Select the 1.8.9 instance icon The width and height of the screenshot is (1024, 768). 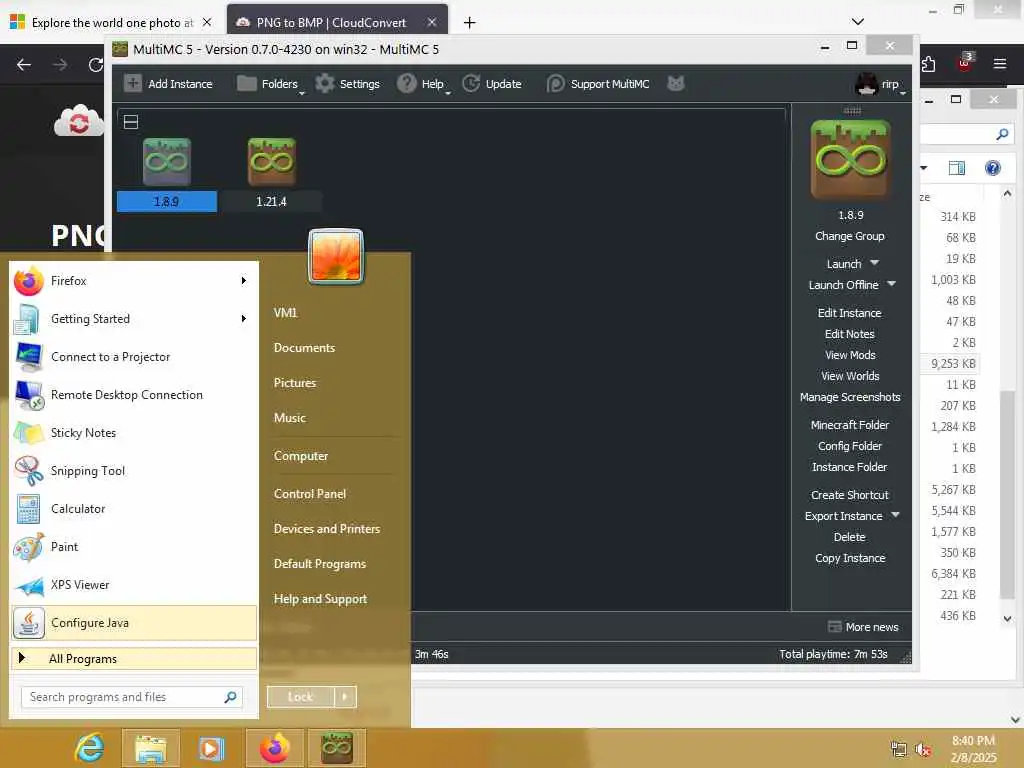(x=167, y=162)
